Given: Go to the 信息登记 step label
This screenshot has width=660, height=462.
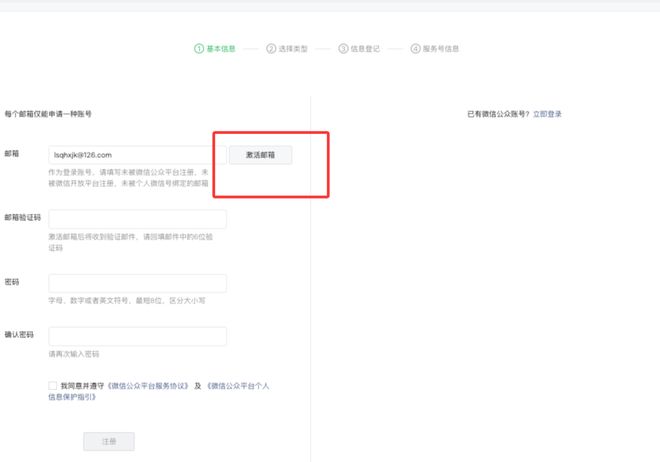Looking at the screenshot, I should point(365,48).
